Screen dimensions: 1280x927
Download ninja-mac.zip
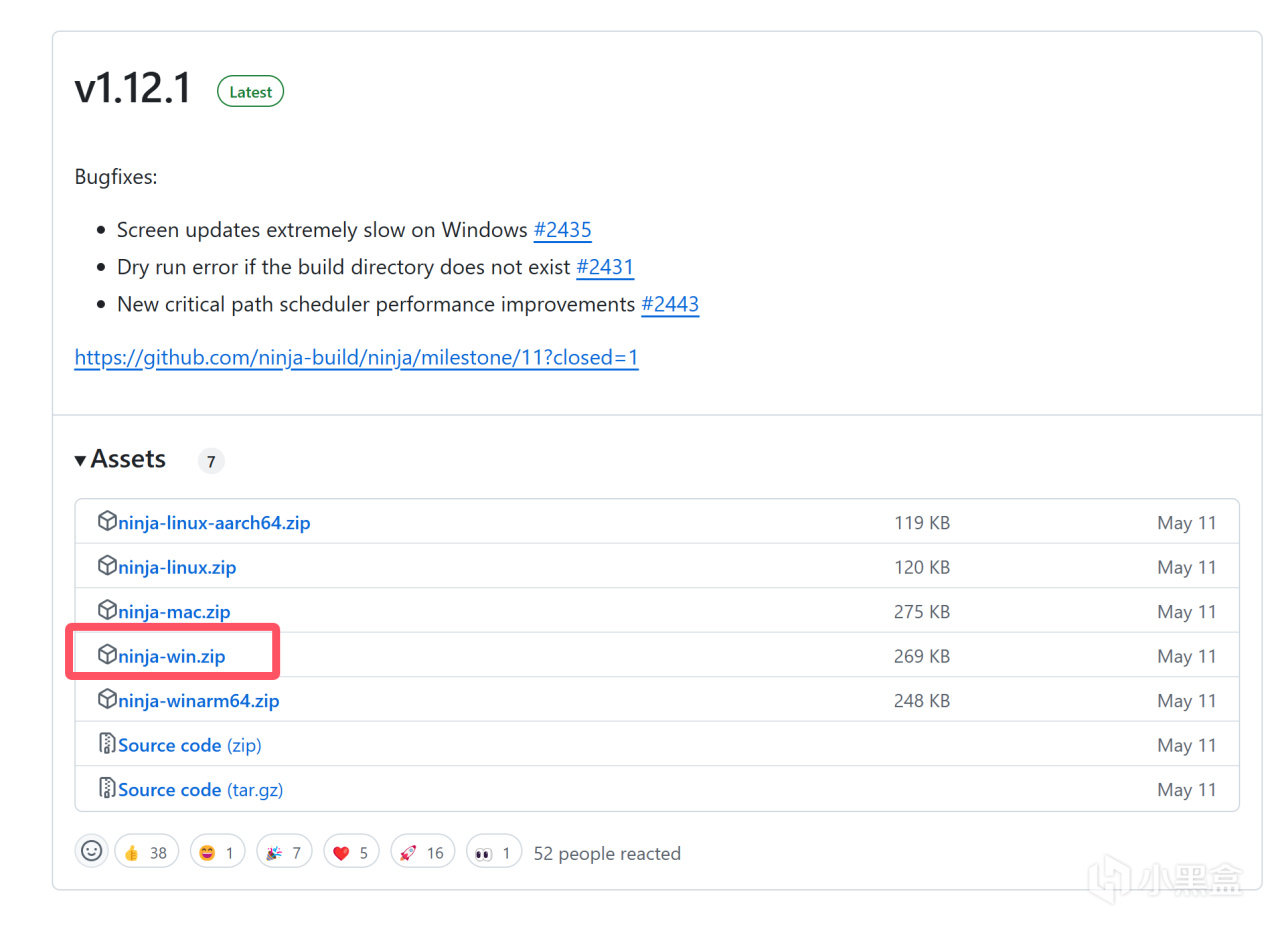pyautogui.click(x=174, y=612)
